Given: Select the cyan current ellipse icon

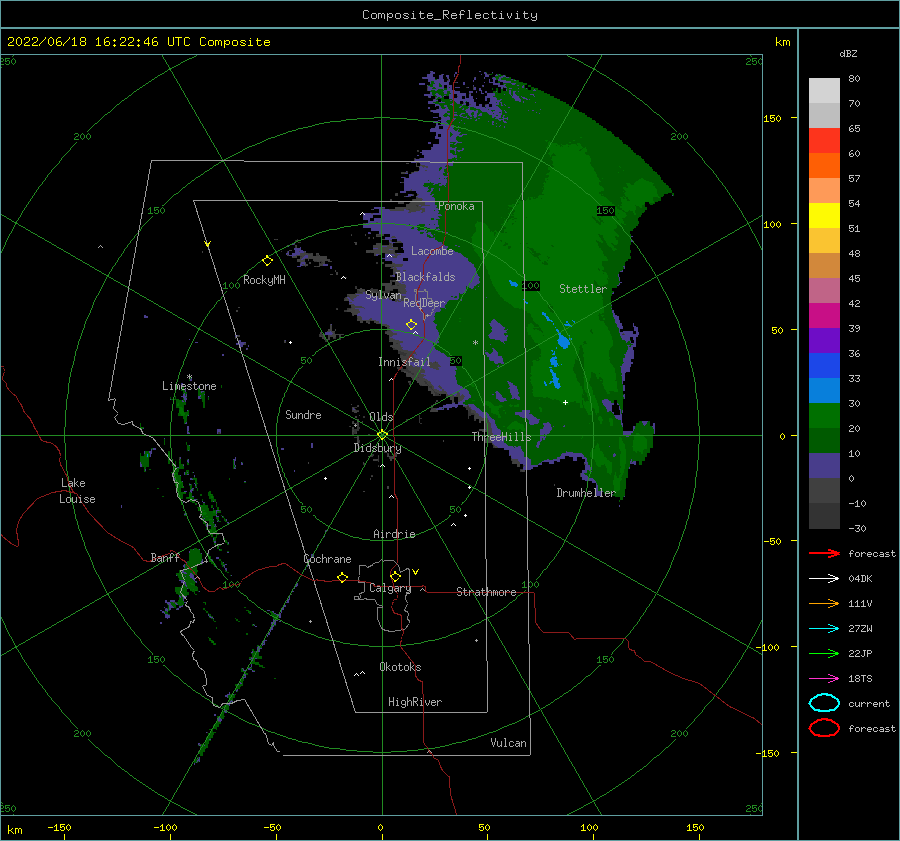Looking at the screenshot, I should click(824, 703).
